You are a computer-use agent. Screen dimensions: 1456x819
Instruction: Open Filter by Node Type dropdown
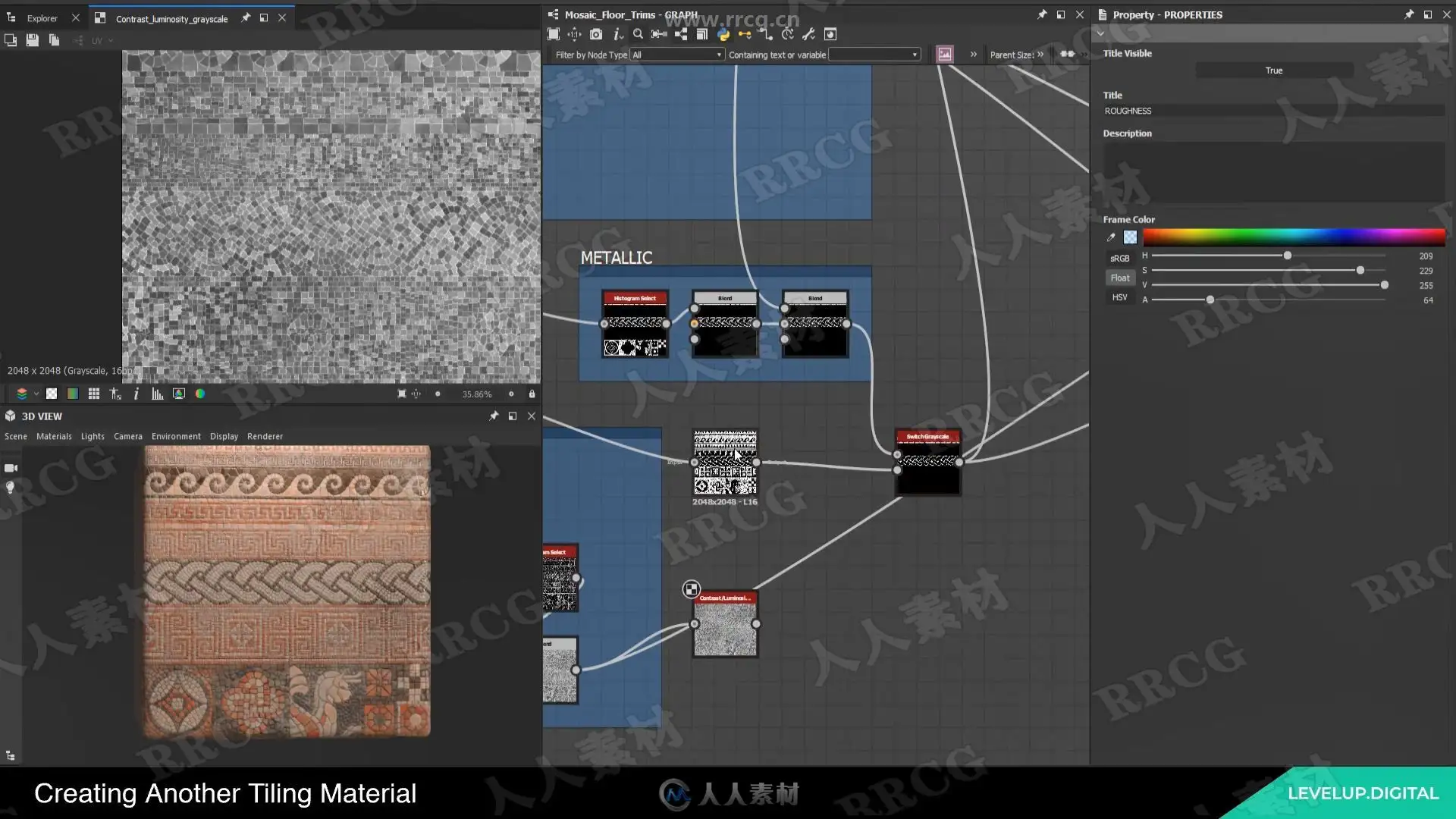tap(677, 55)
